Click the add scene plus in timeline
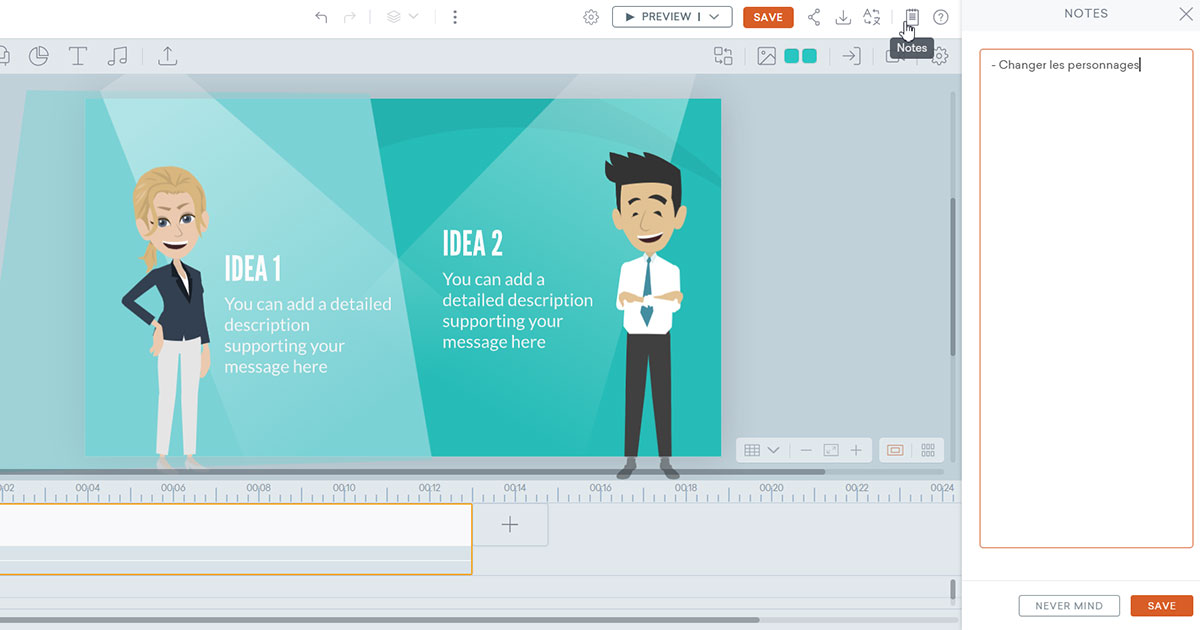 [510, 525]
